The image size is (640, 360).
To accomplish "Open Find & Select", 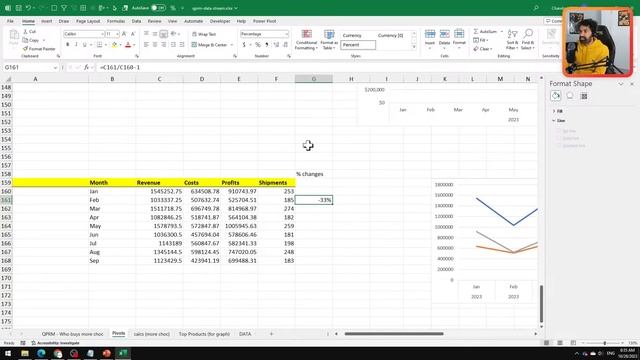I will pyautogui.click(x=528, y=39).
